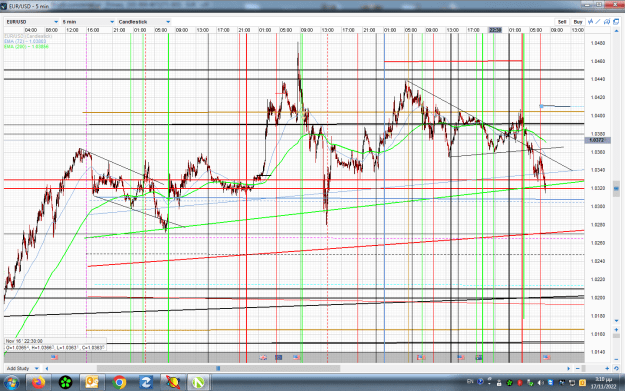Click the EN language indicator in tray
Screen dimensions: 625x391
tap(470, 382)
